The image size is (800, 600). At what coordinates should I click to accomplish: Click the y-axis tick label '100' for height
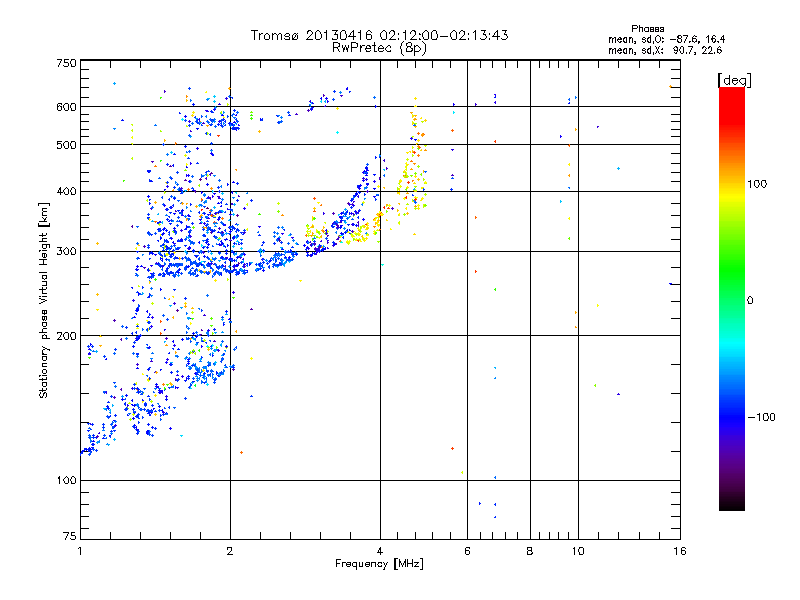click(66, 481)
